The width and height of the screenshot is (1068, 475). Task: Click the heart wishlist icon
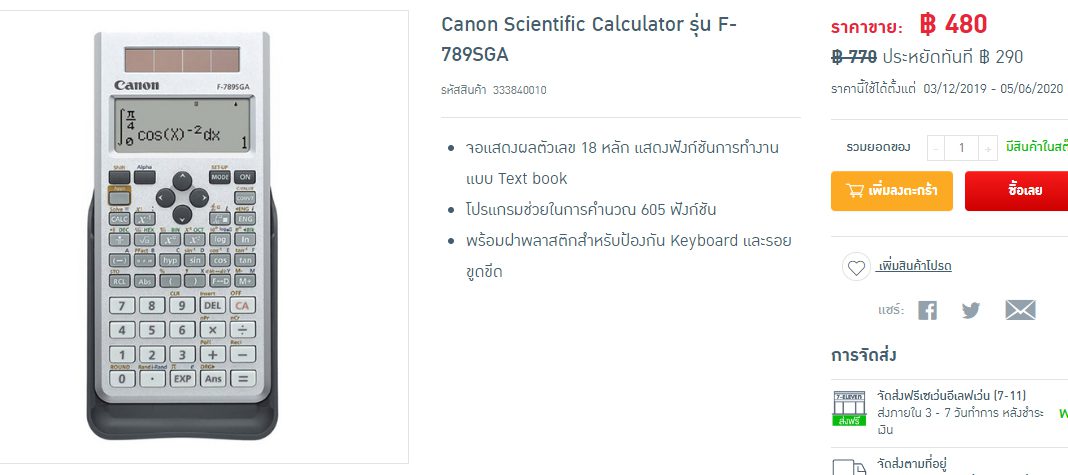[x=855, y=267]
